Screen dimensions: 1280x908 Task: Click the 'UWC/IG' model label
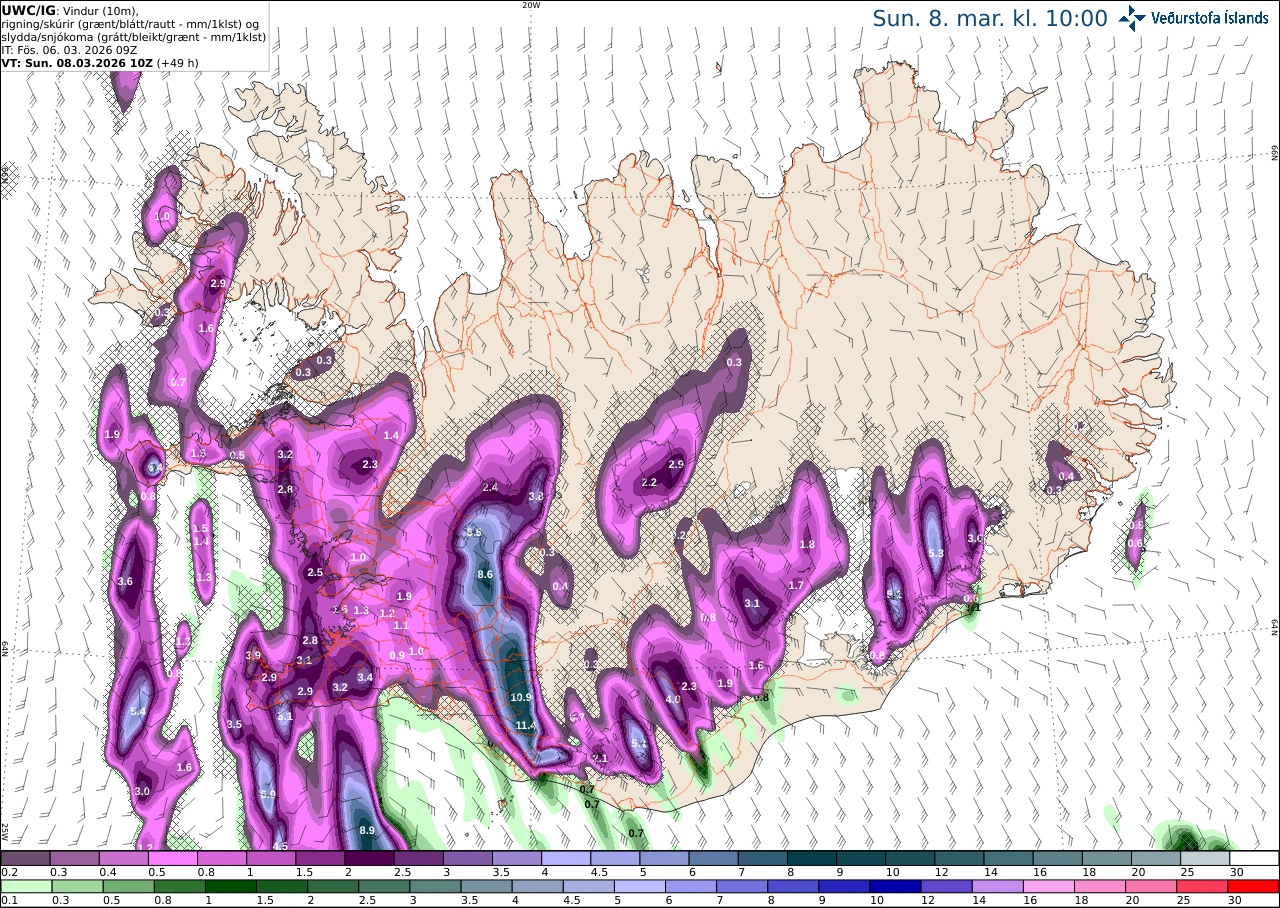pos(28,10)
